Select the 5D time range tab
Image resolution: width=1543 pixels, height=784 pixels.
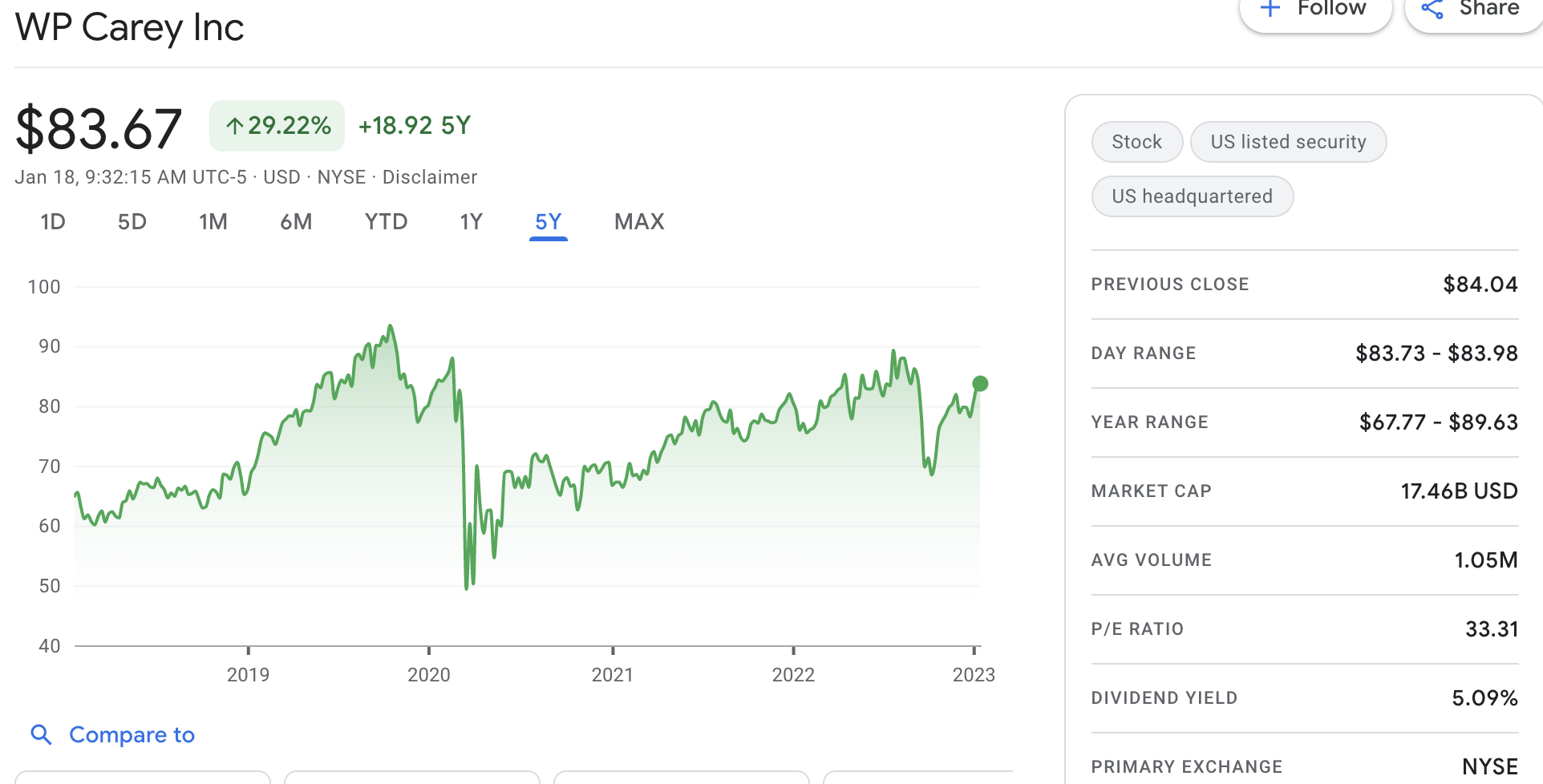tap(132, 222)
